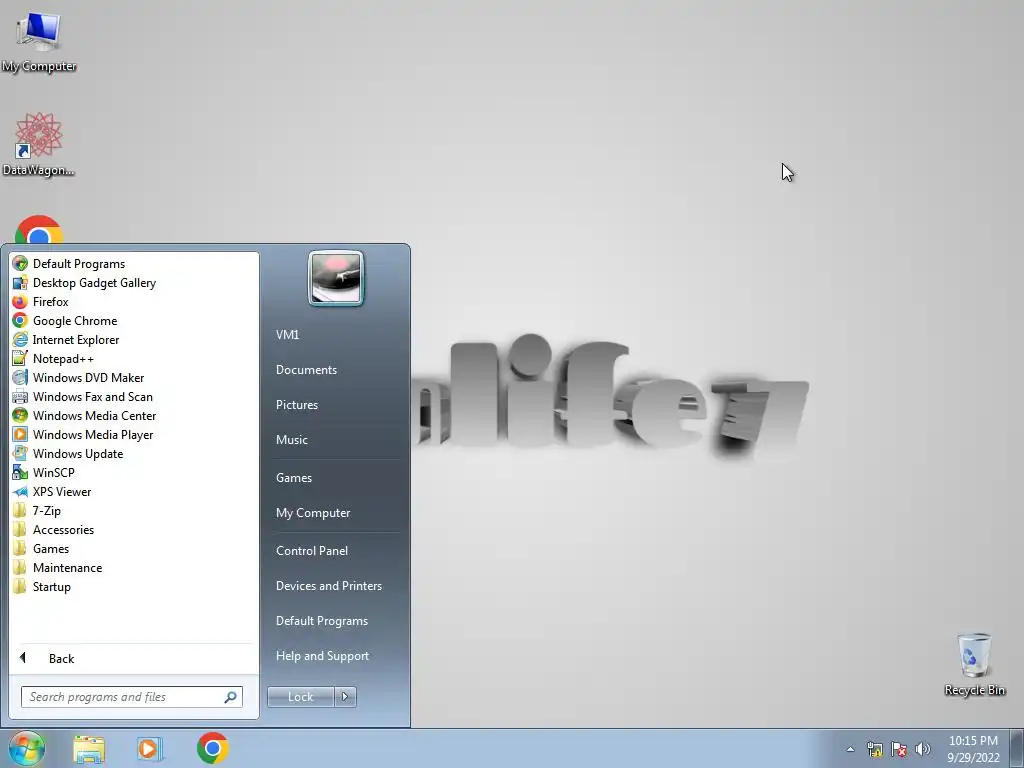1024x768 pixels.
Task: Click the volume speaker tray icon
Action: [x=923, y=749]
